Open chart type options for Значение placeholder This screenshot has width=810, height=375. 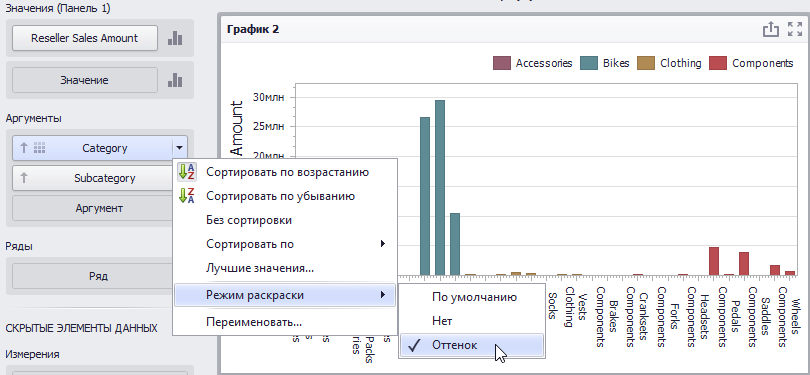pos(175,81)
